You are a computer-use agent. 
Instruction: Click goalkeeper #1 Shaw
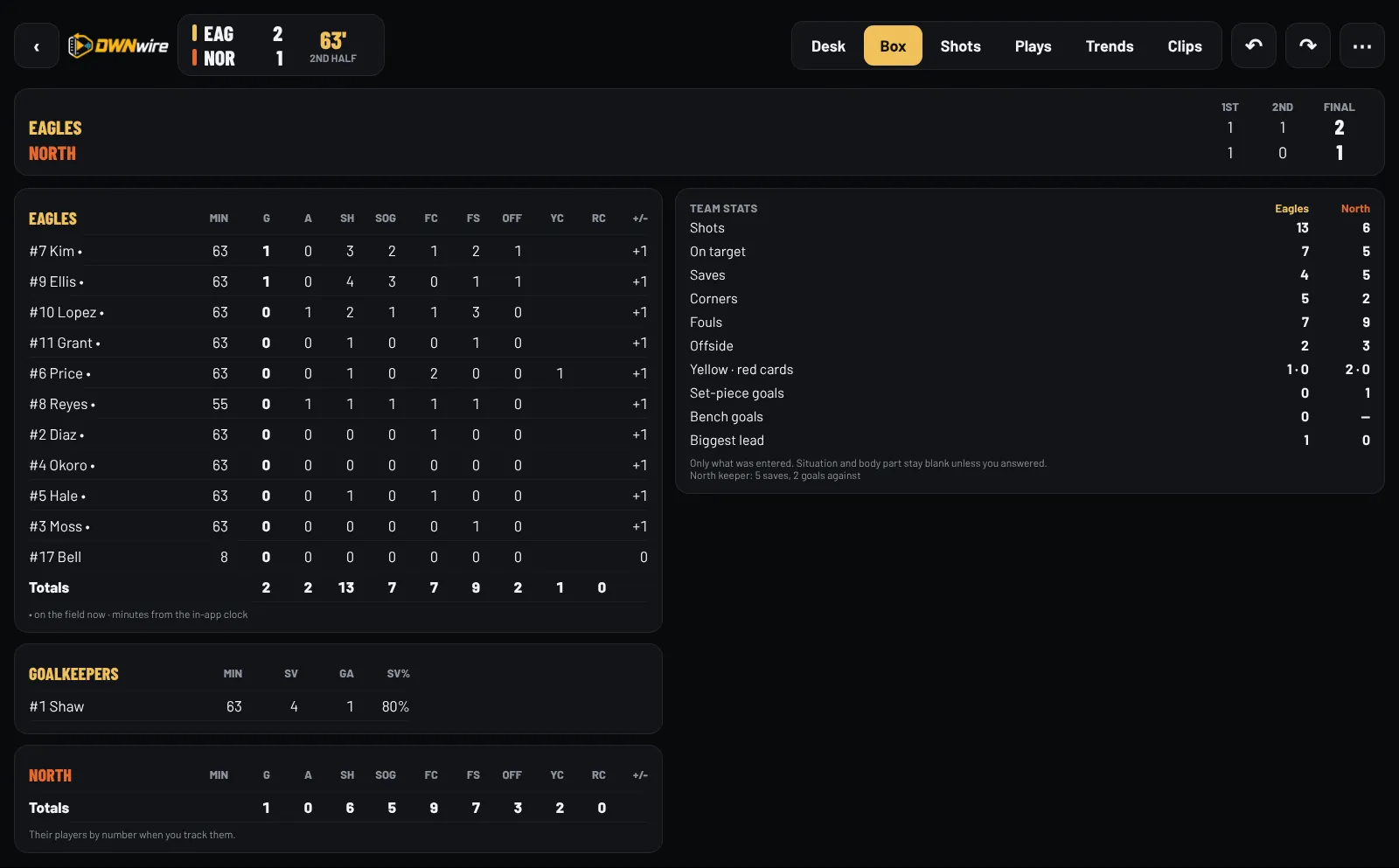[x=57, y=706]
